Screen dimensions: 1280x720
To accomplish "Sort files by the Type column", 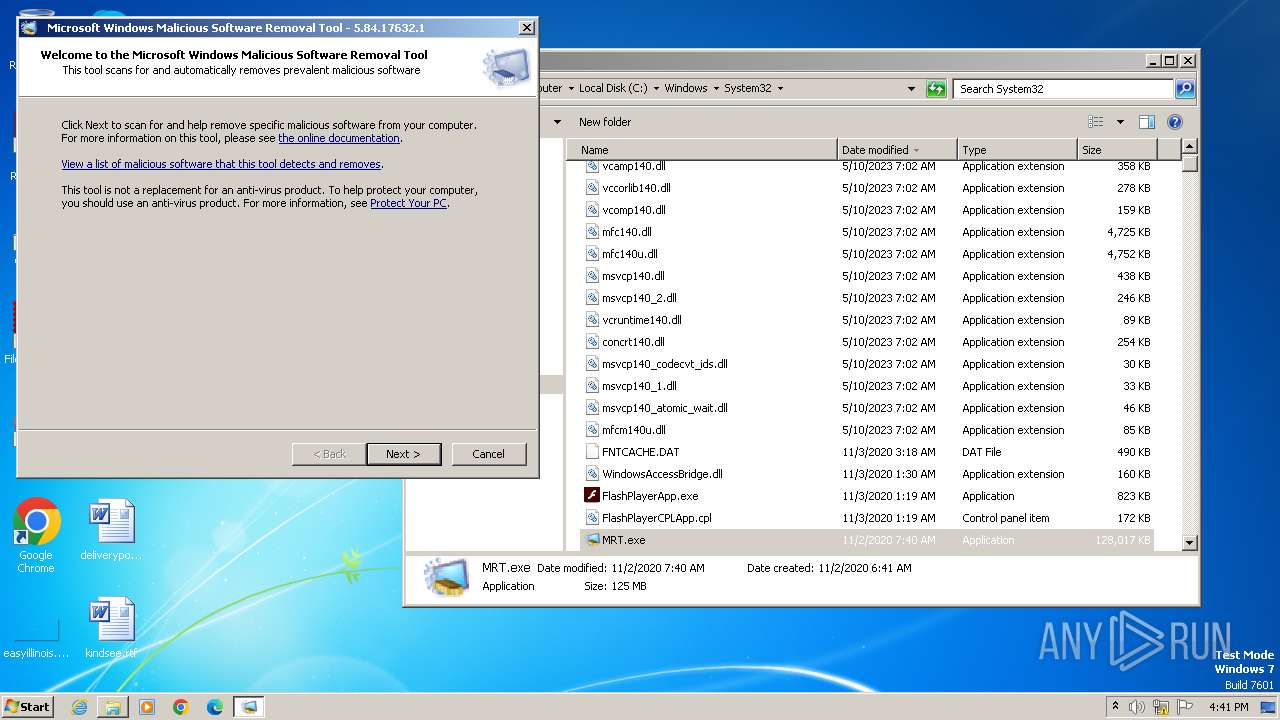I will pos(1017,150).
